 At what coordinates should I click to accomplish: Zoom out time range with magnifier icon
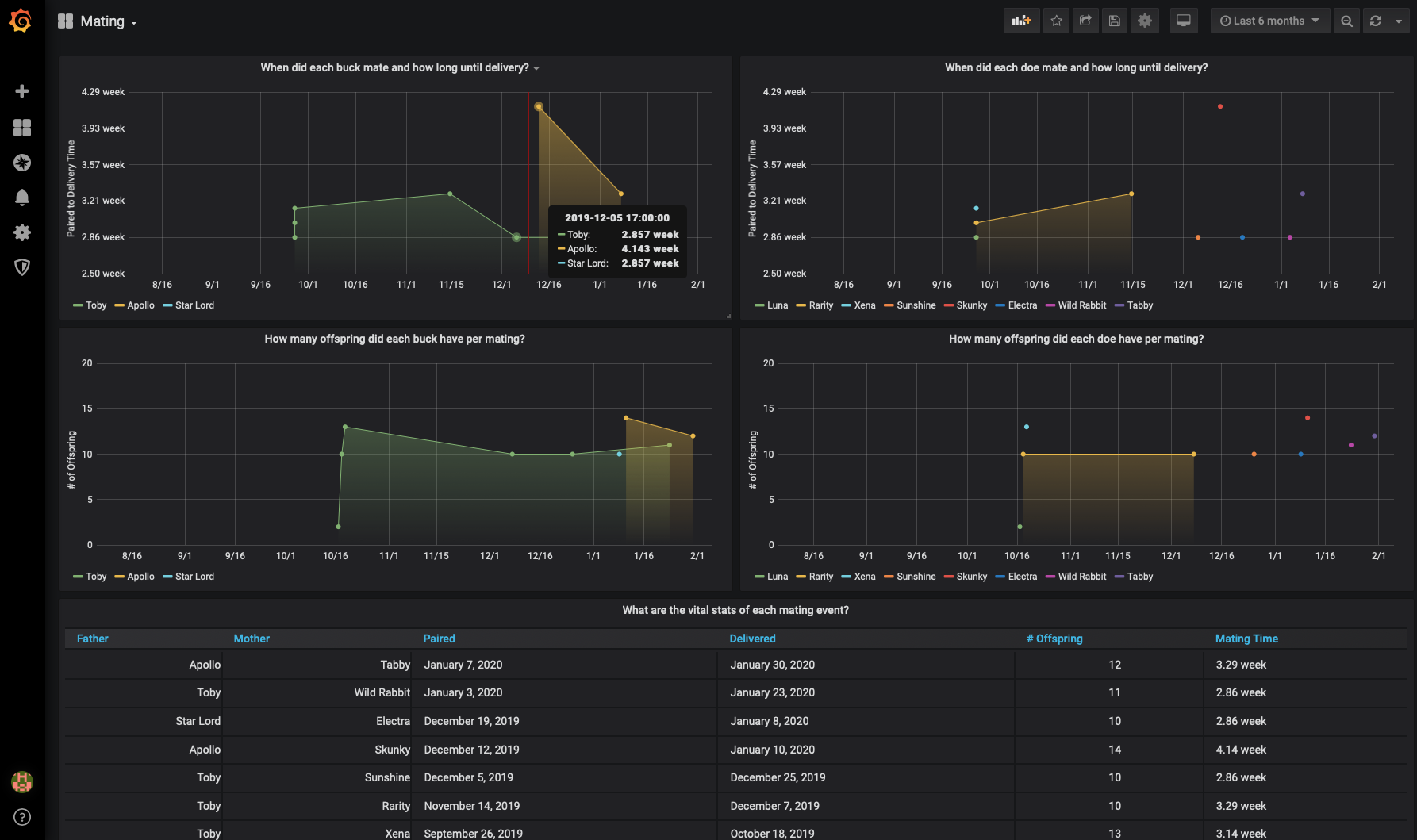click(1346, 21)
